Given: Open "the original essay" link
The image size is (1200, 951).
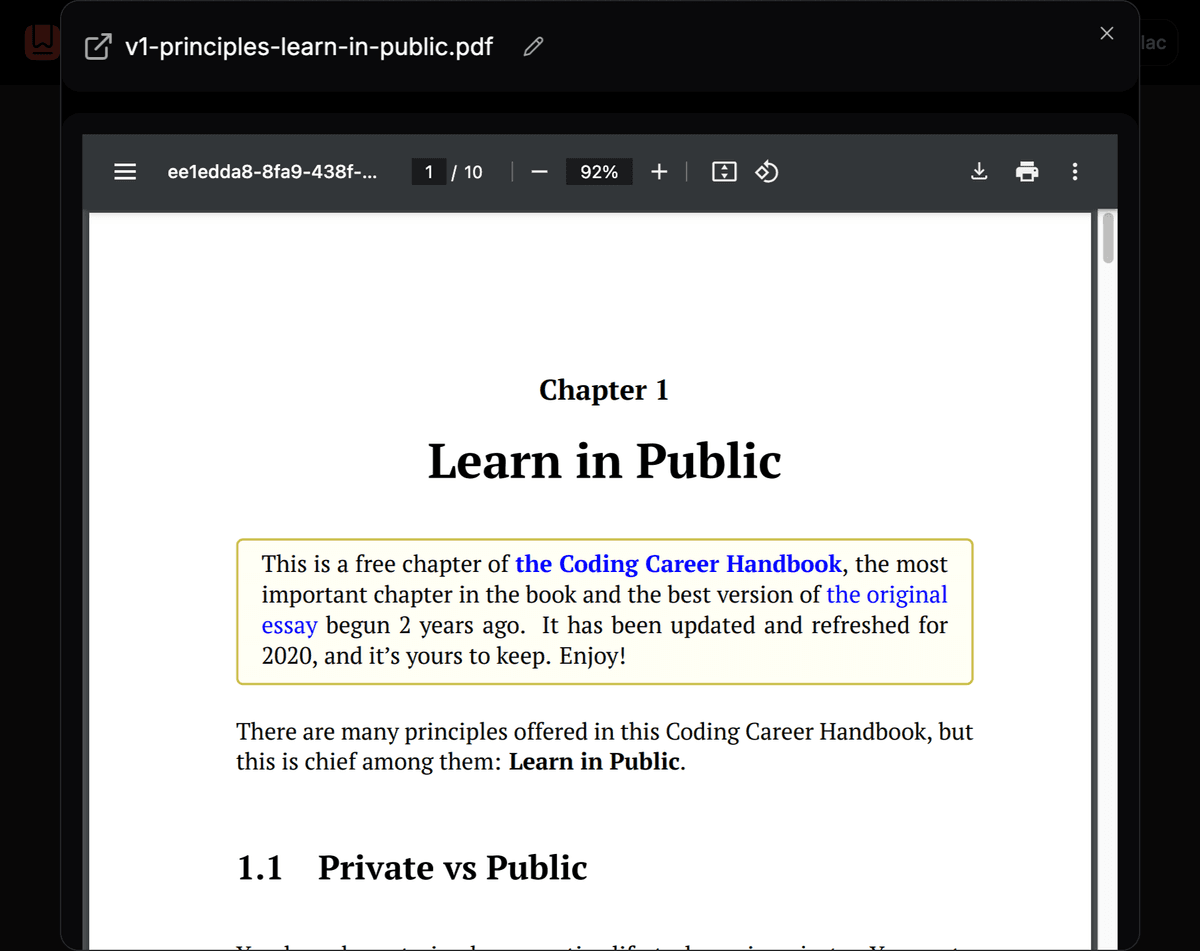Looking at the screenshot, I should pyautogui.click(x=887, y=594).
